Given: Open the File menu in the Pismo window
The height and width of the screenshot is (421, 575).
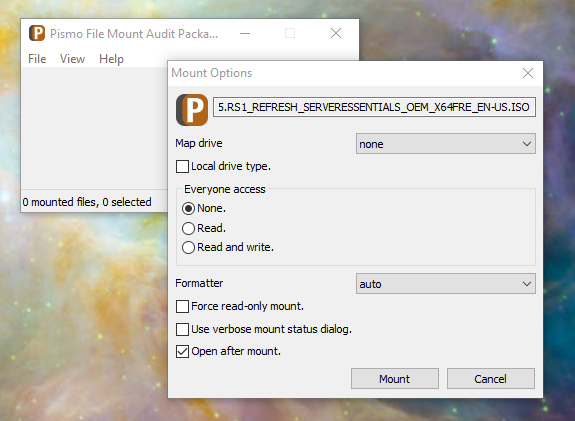Looking at the screenshot, I should [37, 59].
